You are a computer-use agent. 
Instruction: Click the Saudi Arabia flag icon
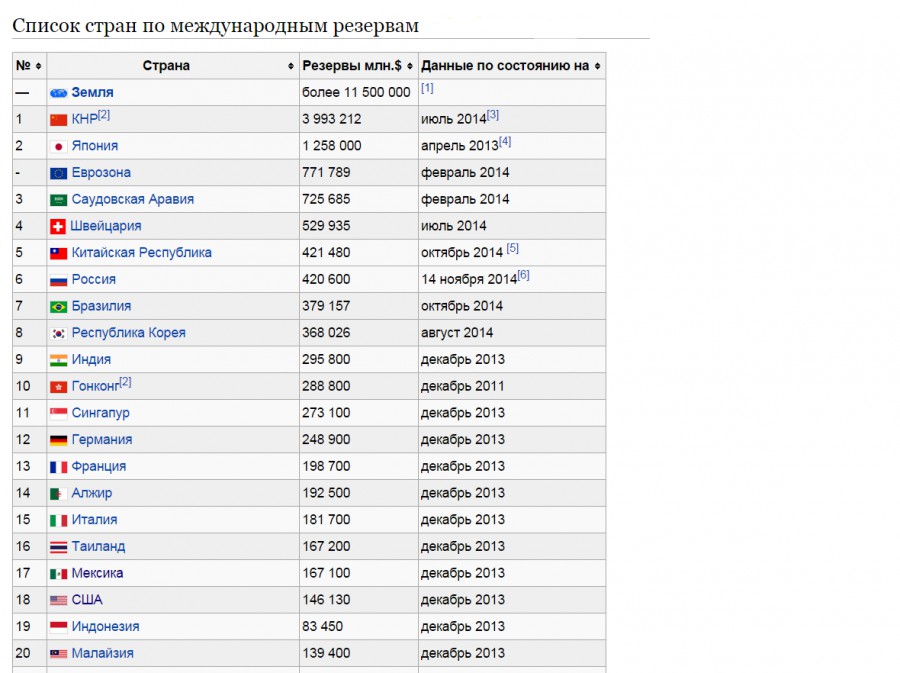(59, 200)
